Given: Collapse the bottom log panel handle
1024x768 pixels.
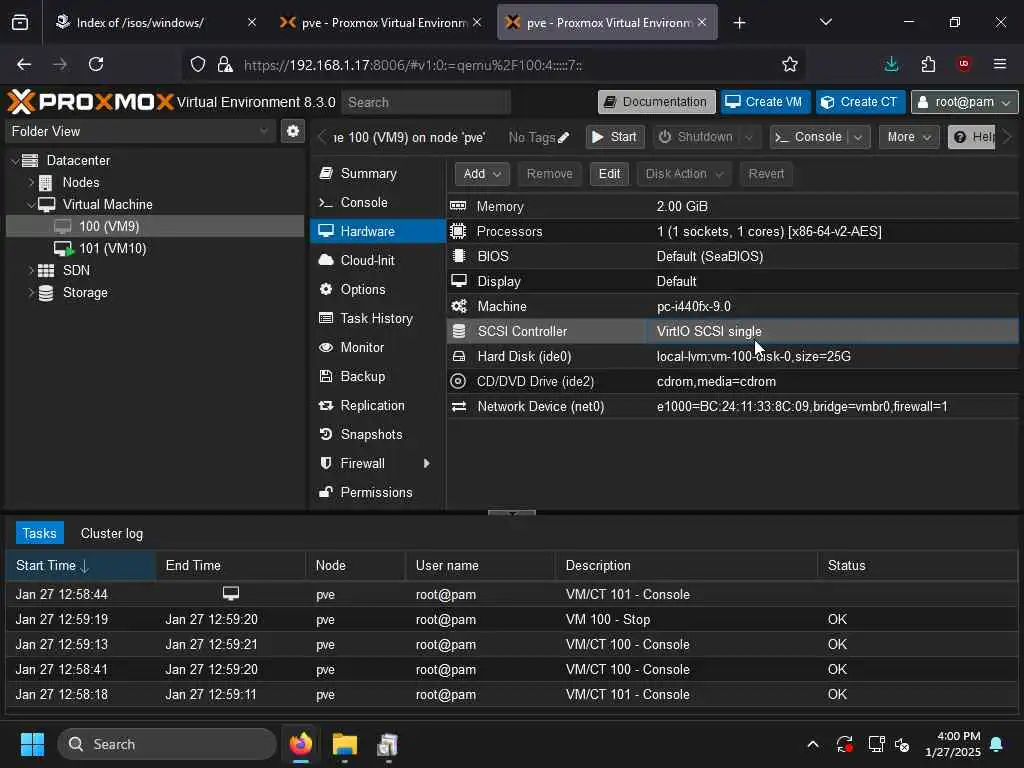Looking at the screenshot, I should coord(511,513).
